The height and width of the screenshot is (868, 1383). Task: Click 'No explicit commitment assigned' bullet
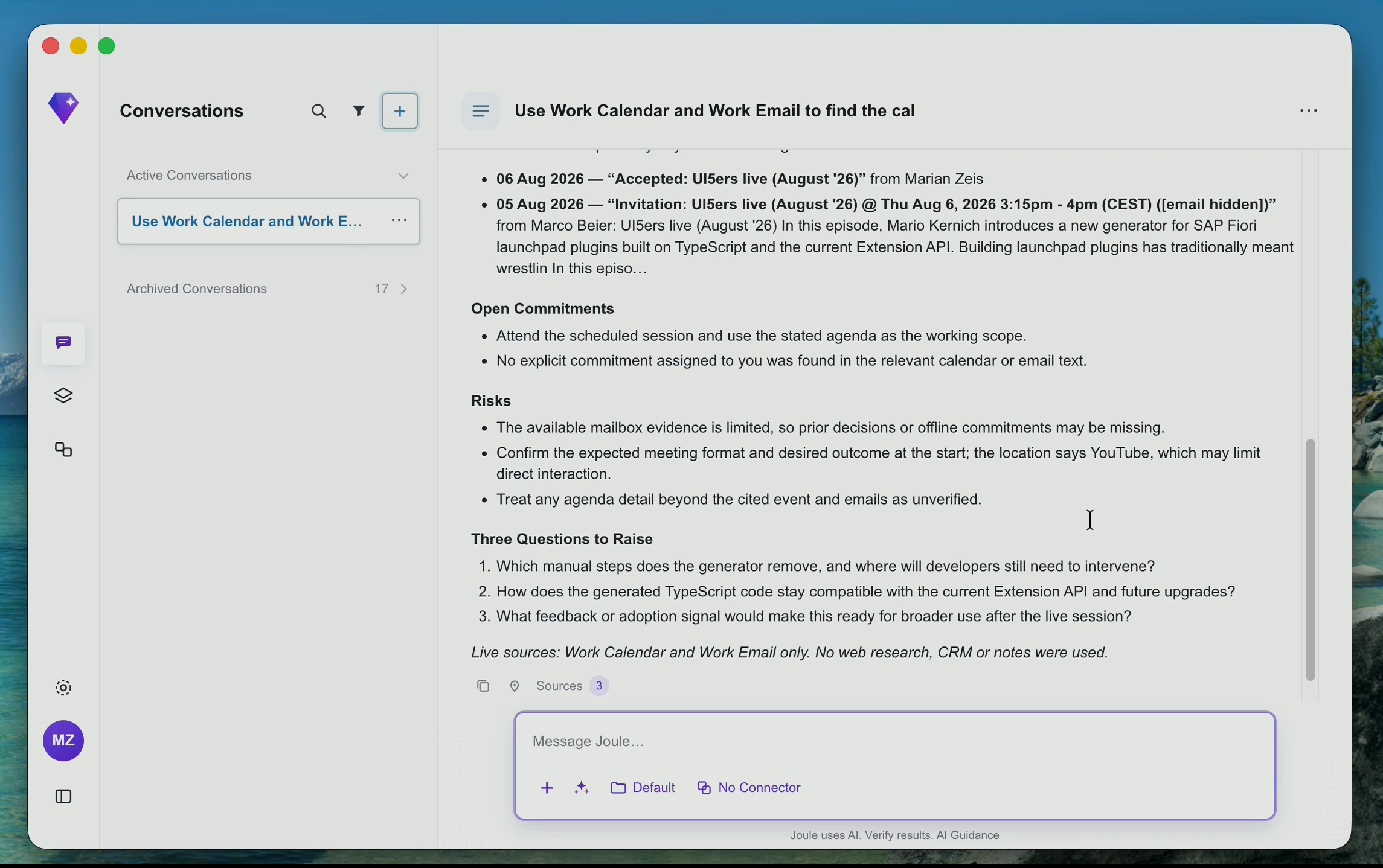(791, 361)
